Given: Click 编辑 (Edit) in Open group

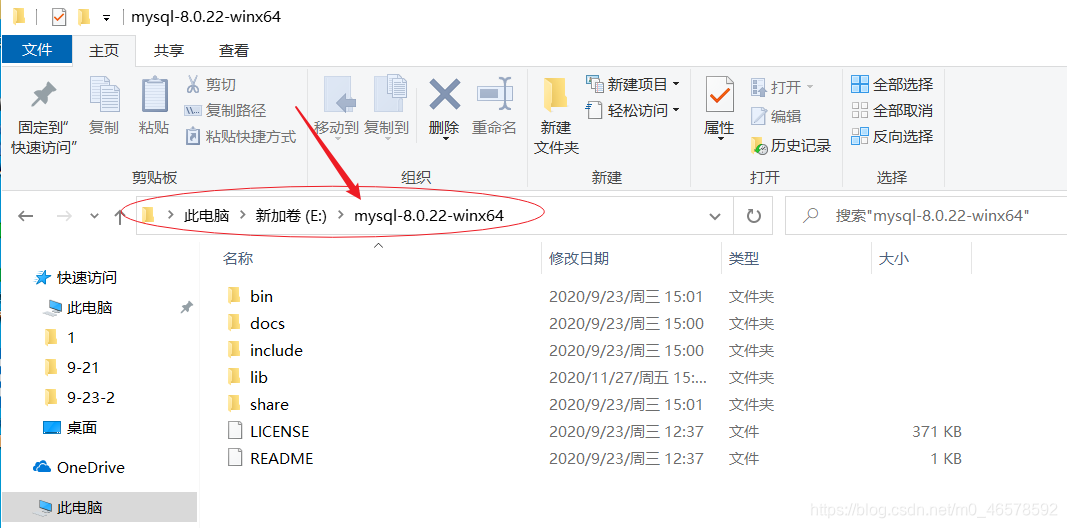Looking at the screenshot, I should pyautogui.click(x=776, y=116).
